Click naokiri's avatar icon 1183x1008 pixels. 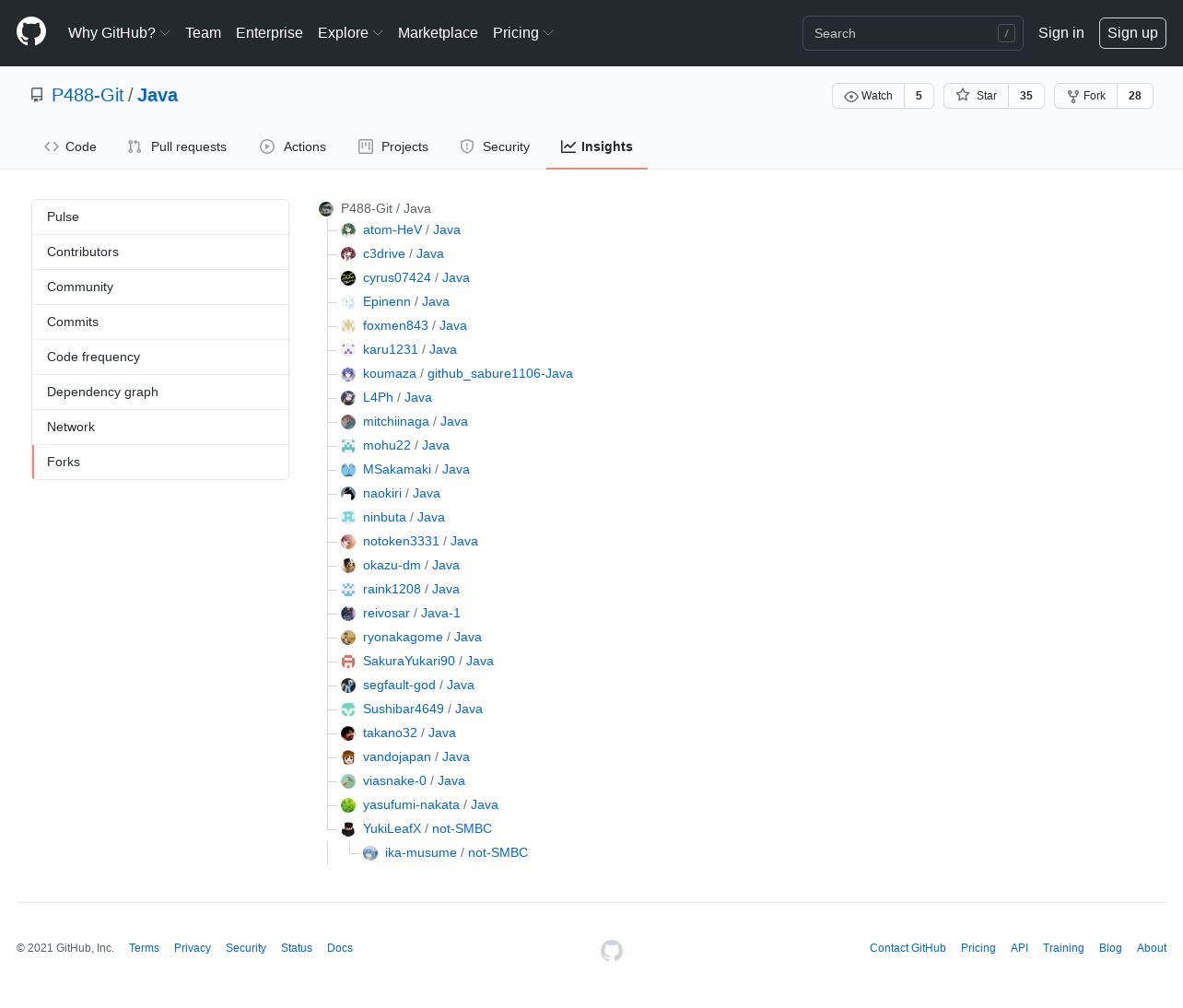348,494
